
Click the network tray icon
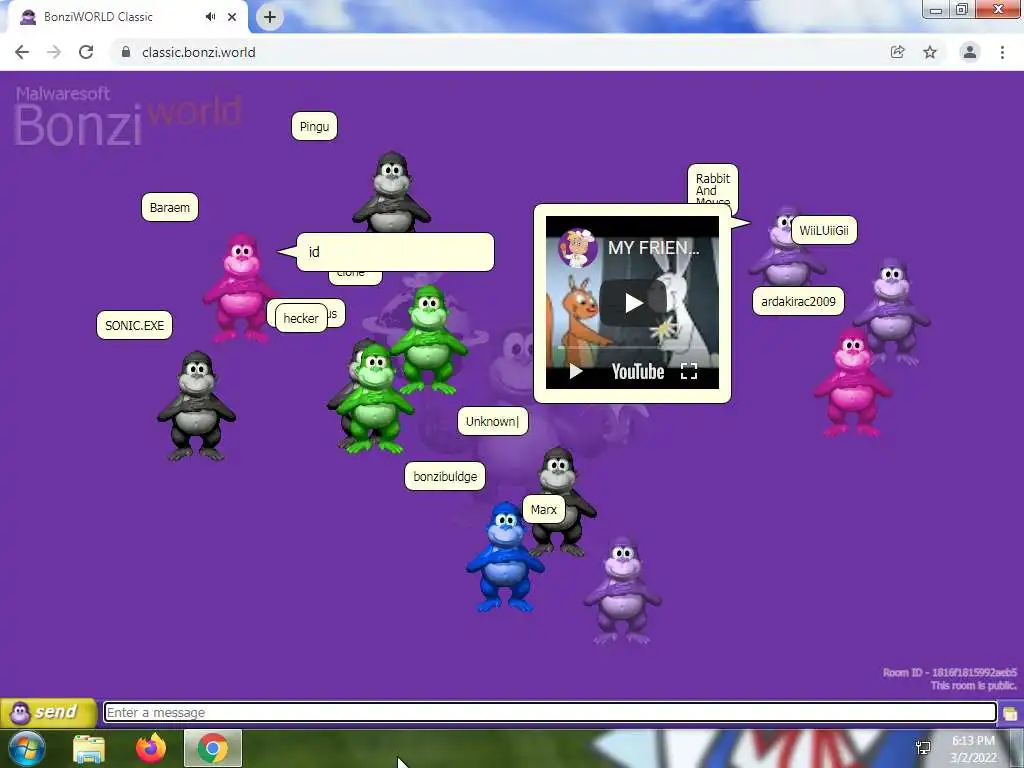click(923, 748)
